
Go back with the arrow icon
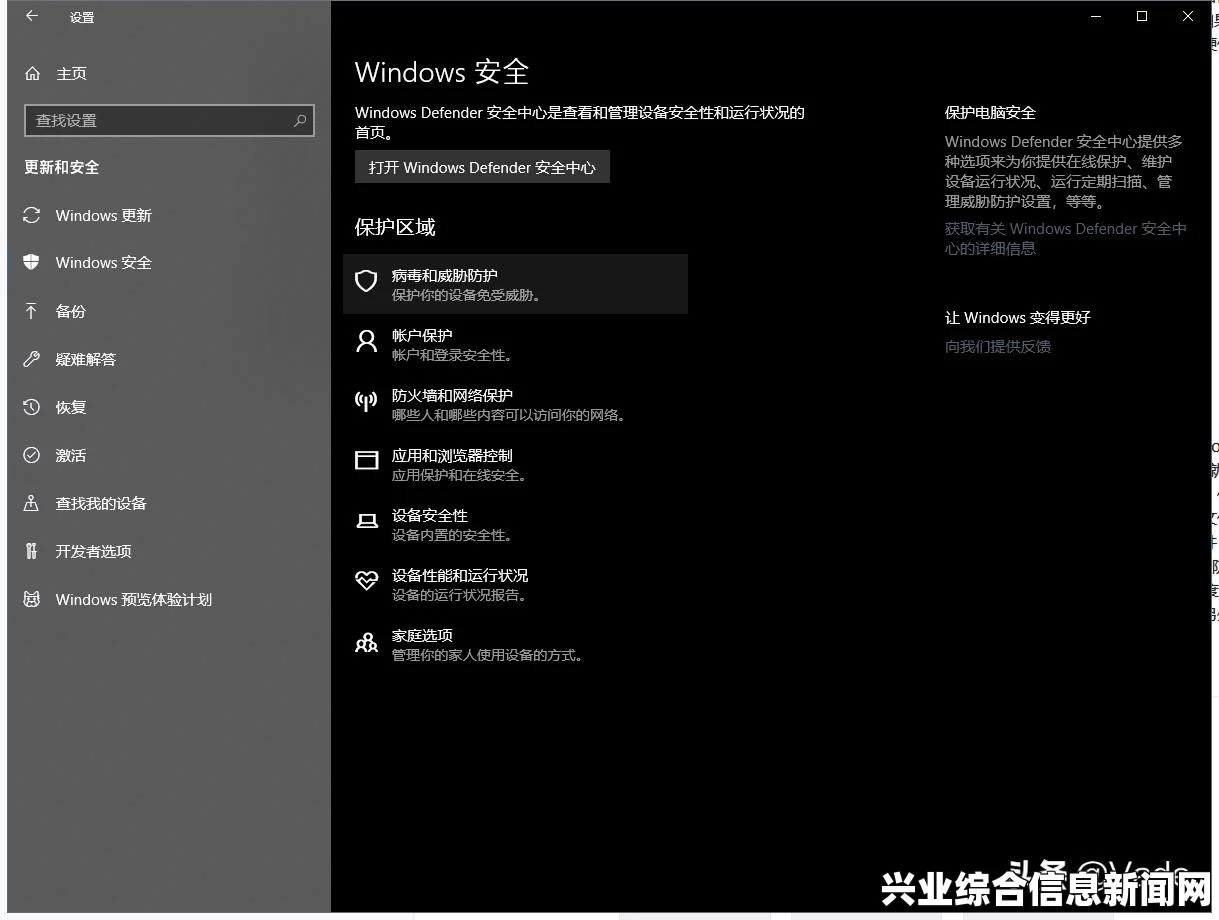[x=31, y=16]
